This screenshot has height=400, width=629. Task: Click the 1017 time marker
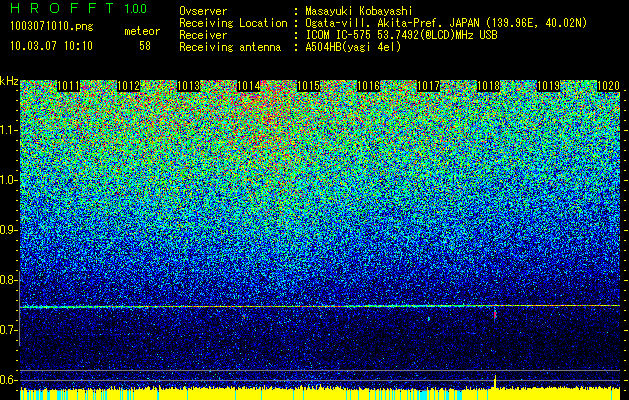point(428,86)
